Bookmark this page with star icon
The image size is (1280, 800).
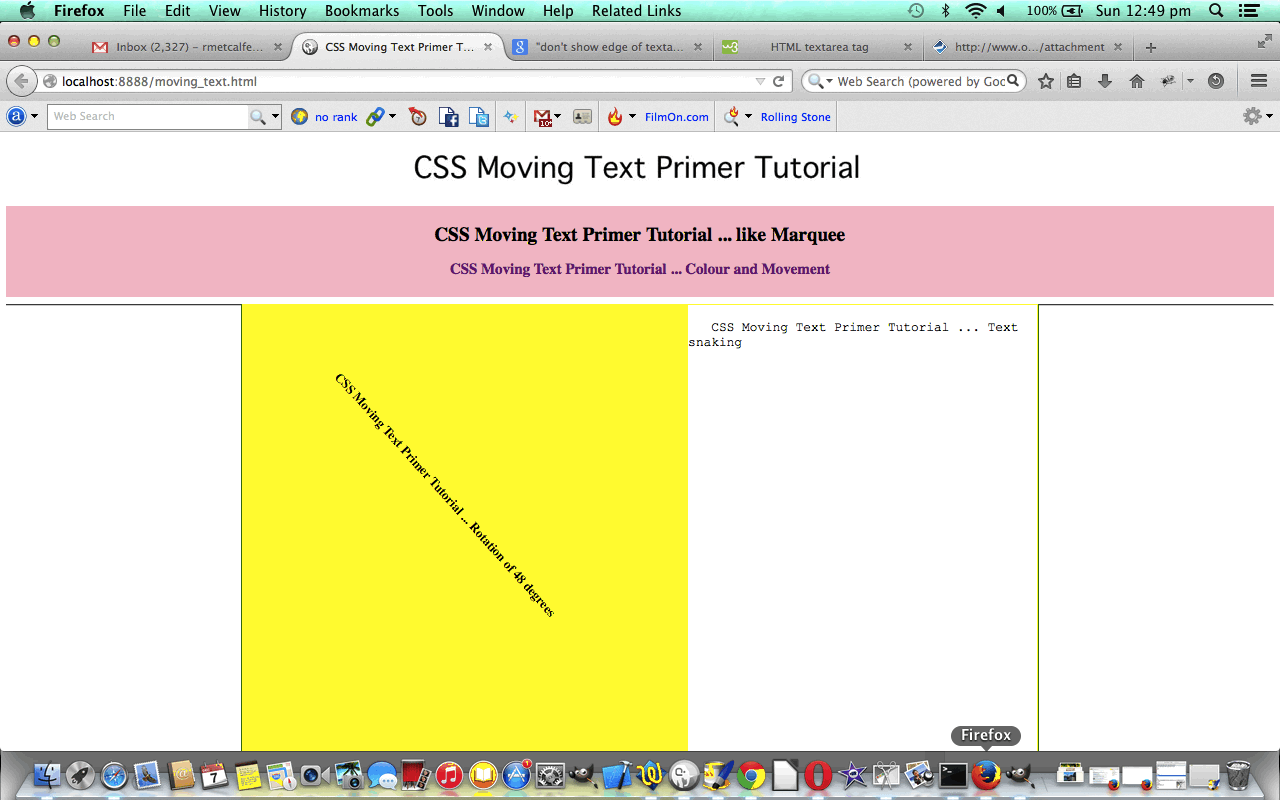1046,81
